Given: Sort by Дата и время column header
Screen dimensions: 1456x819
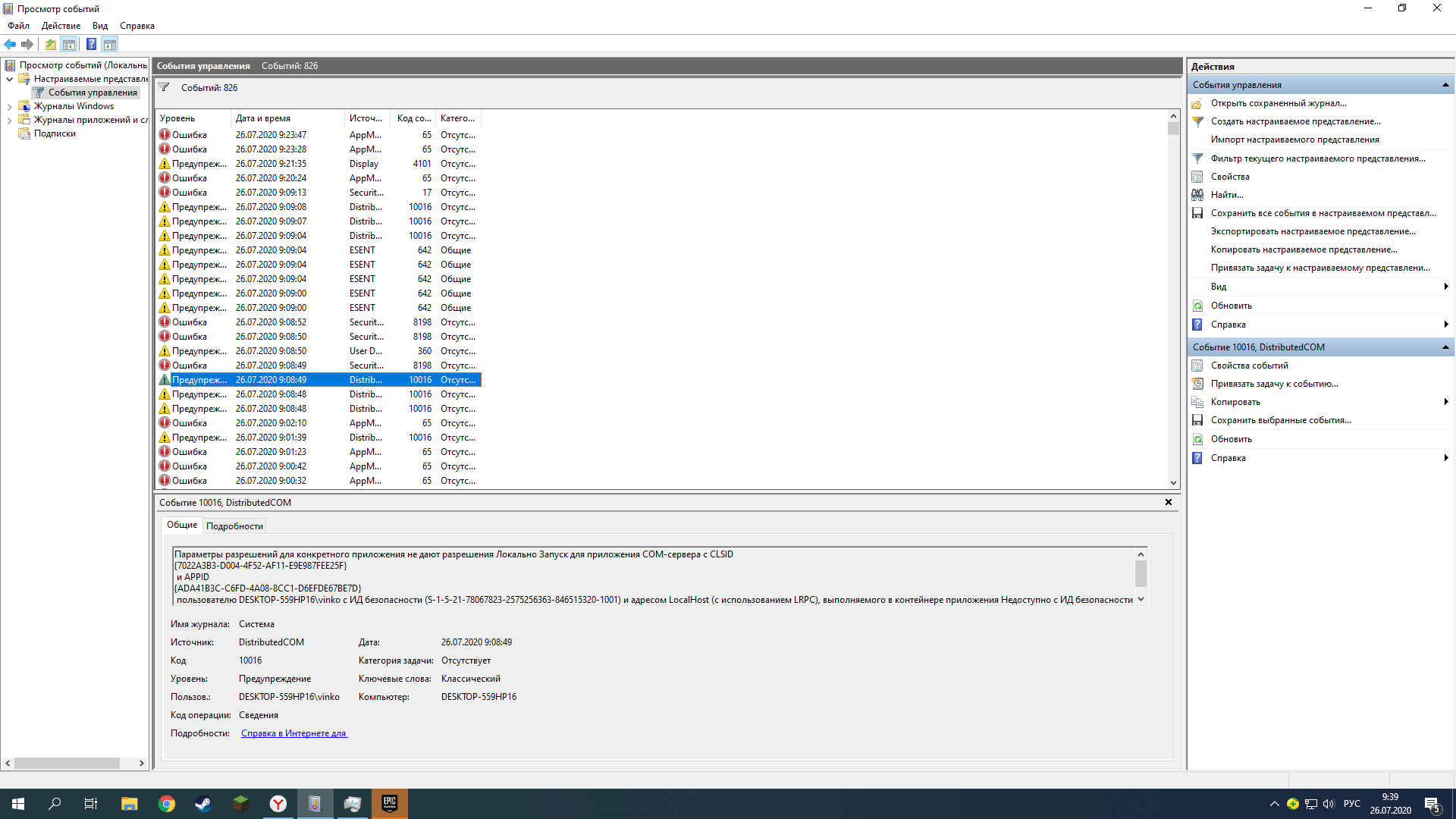Looking at the screenshot, I should [x=287, y=118].
